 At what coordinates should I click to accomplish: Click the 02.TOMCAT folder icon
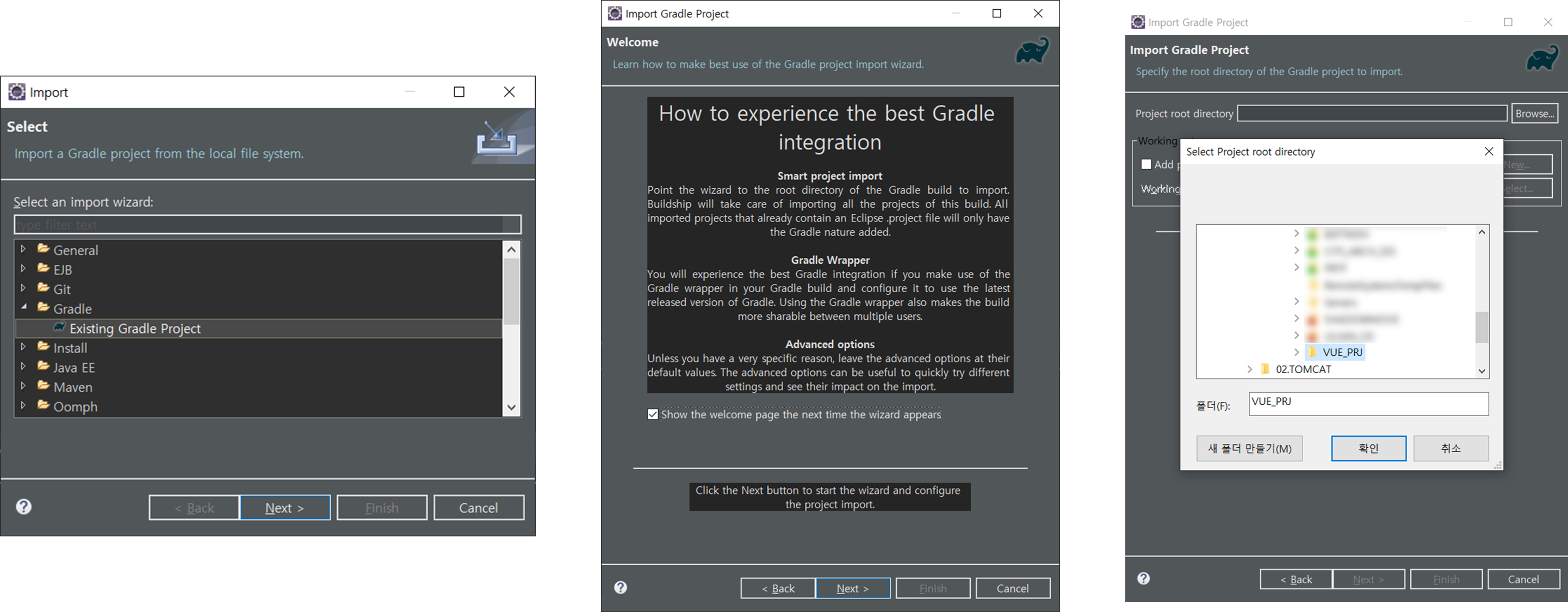pyautogui.click(x=1266, y=369)
